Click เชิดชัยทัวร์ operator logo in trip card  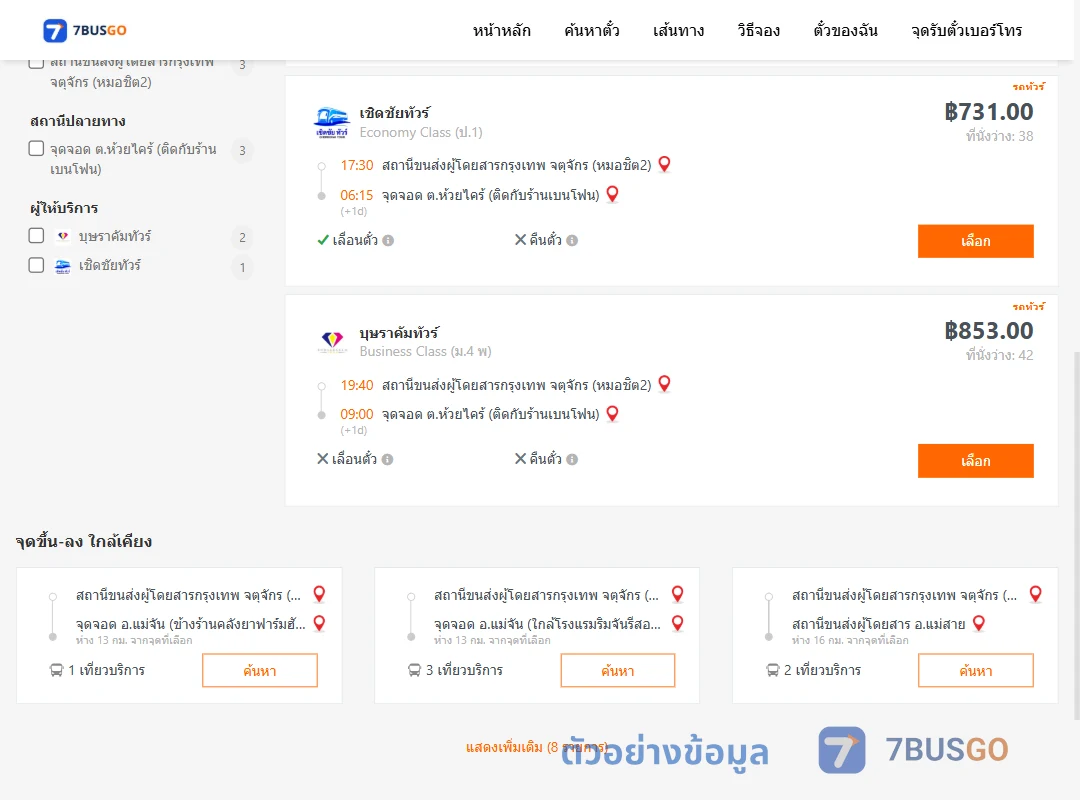[x=332, y=123]
